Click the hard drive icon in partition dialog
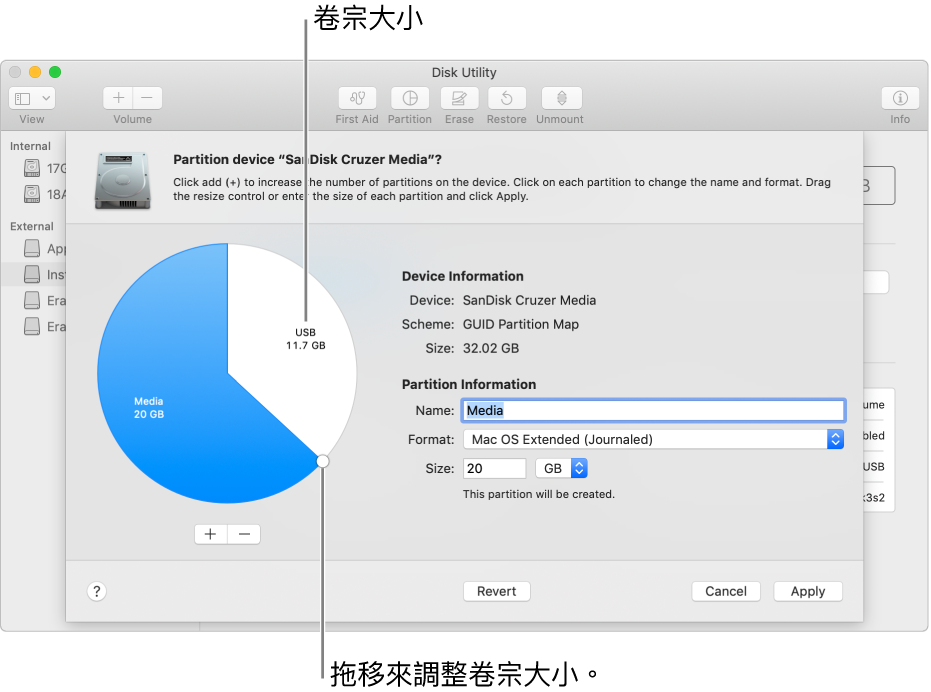The height and width of the screenshot is (692, 931). [x=122, y=180]
